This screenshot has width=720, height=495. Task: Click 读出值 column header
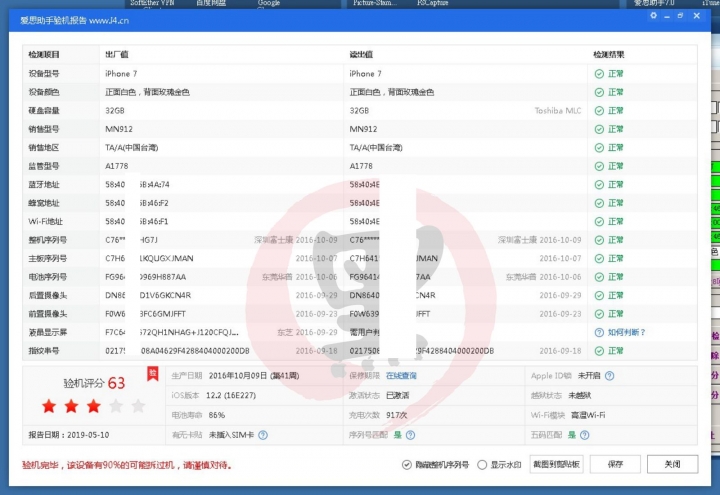(x=361, y=55)
